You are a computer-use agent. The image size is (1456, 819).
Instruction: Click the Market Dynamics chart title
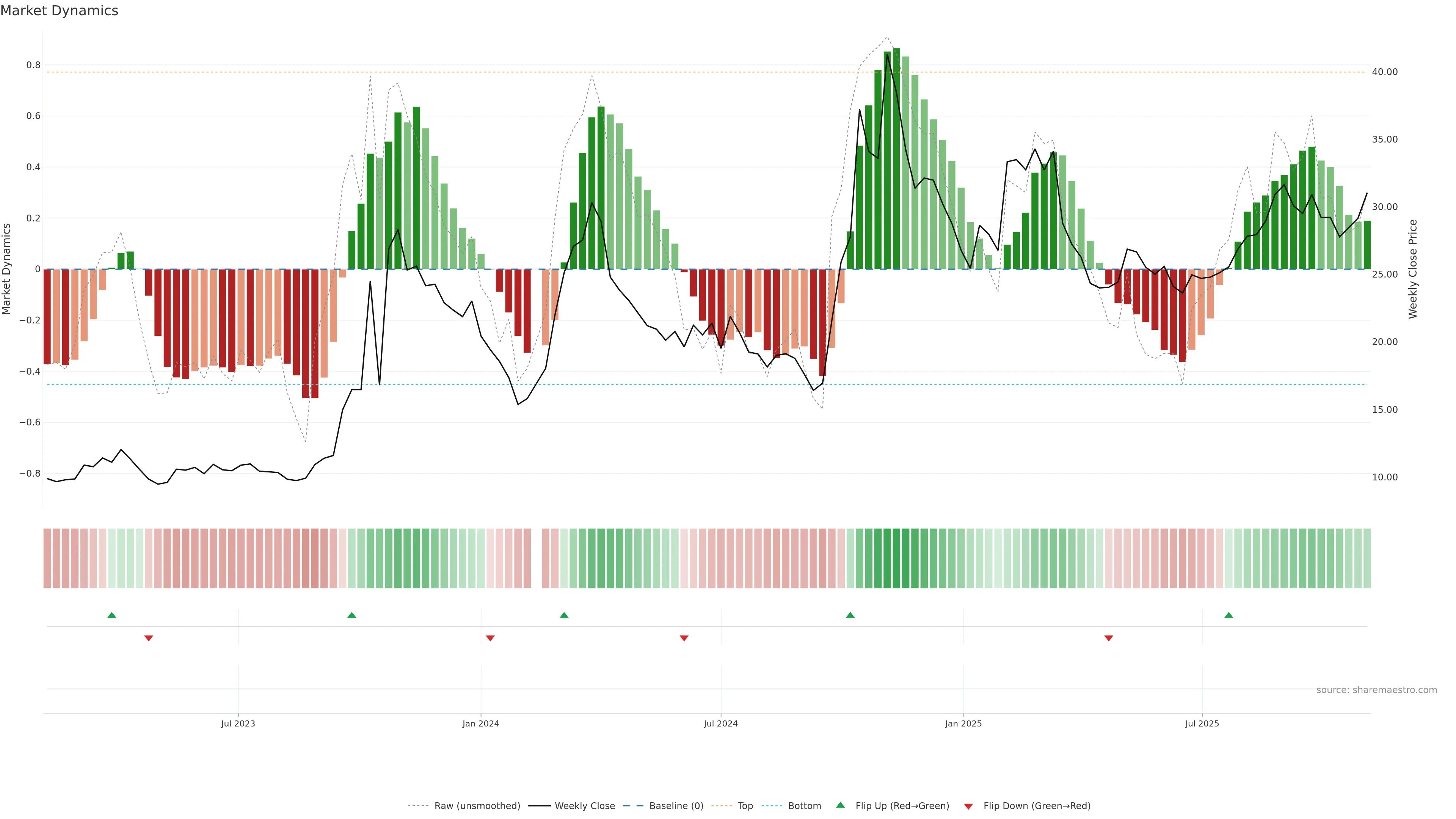[x=60, y=11]
